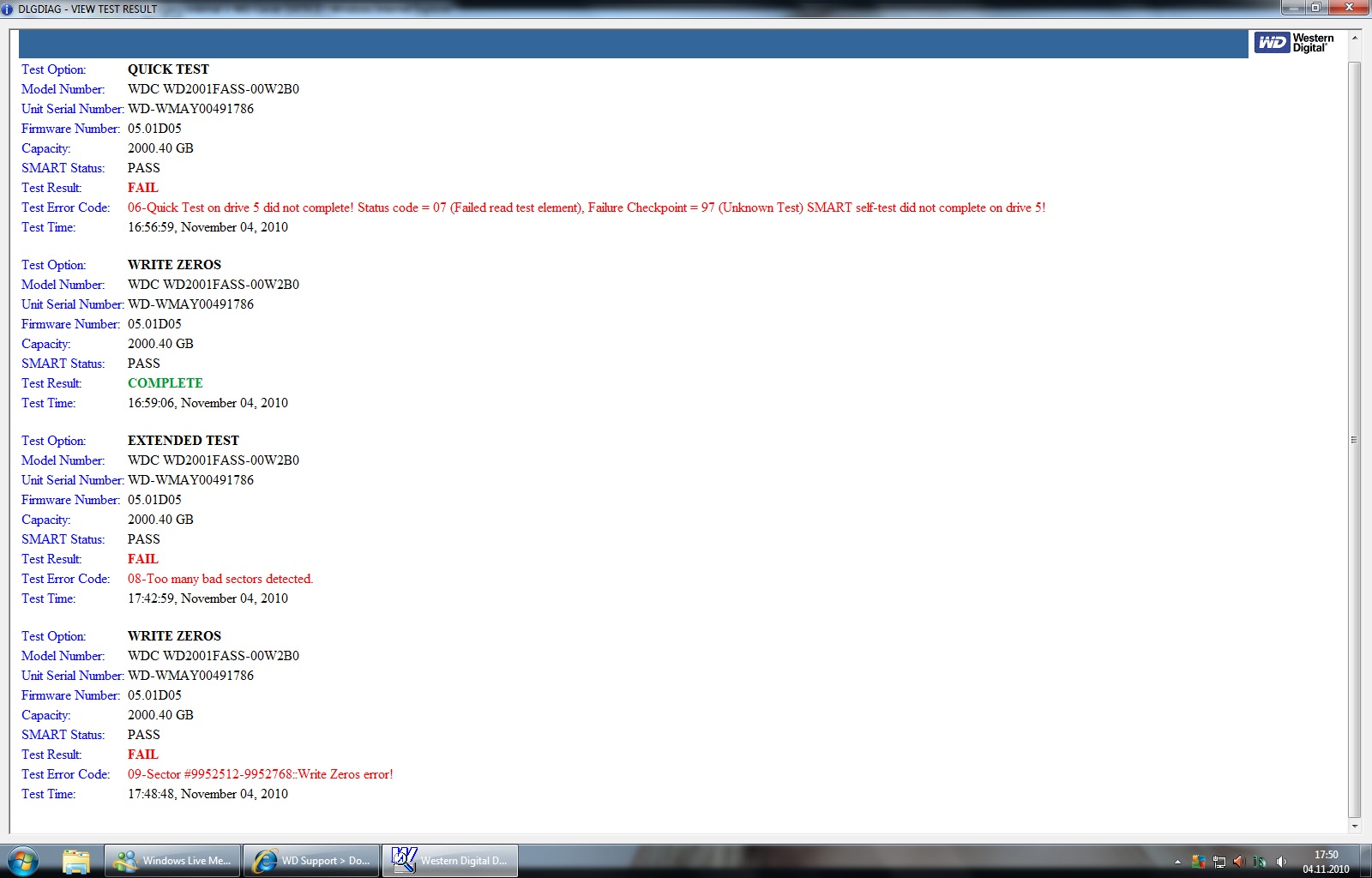The height and width of the screenshot is (878, 1372).
Task: Click the vertical scrollbar up arrow
Action: (x=1354, y=38)
